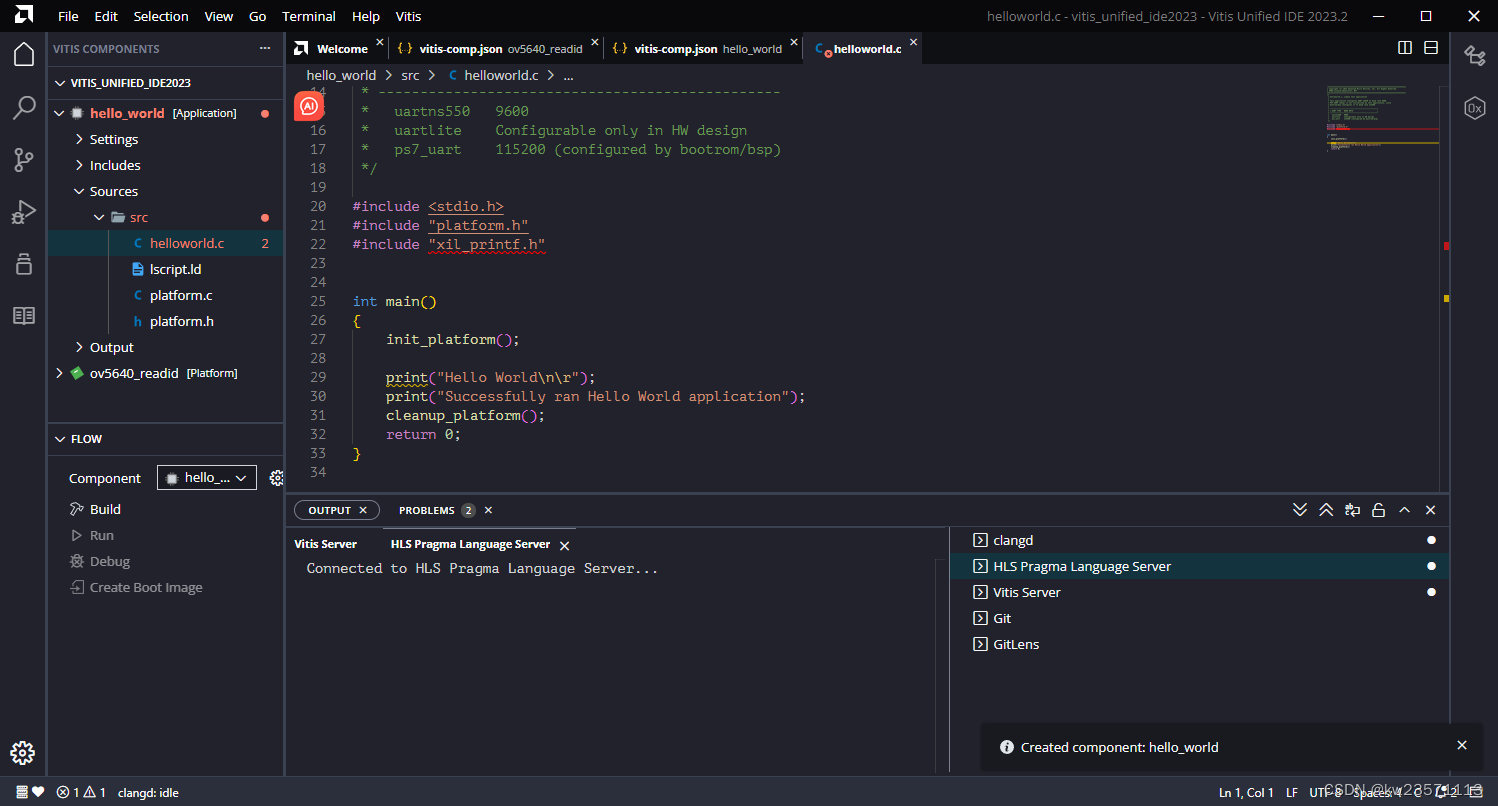Maximize the bottom panel with up chevron
This screenshot has width=1498, height=806.
coord(1404,510)
